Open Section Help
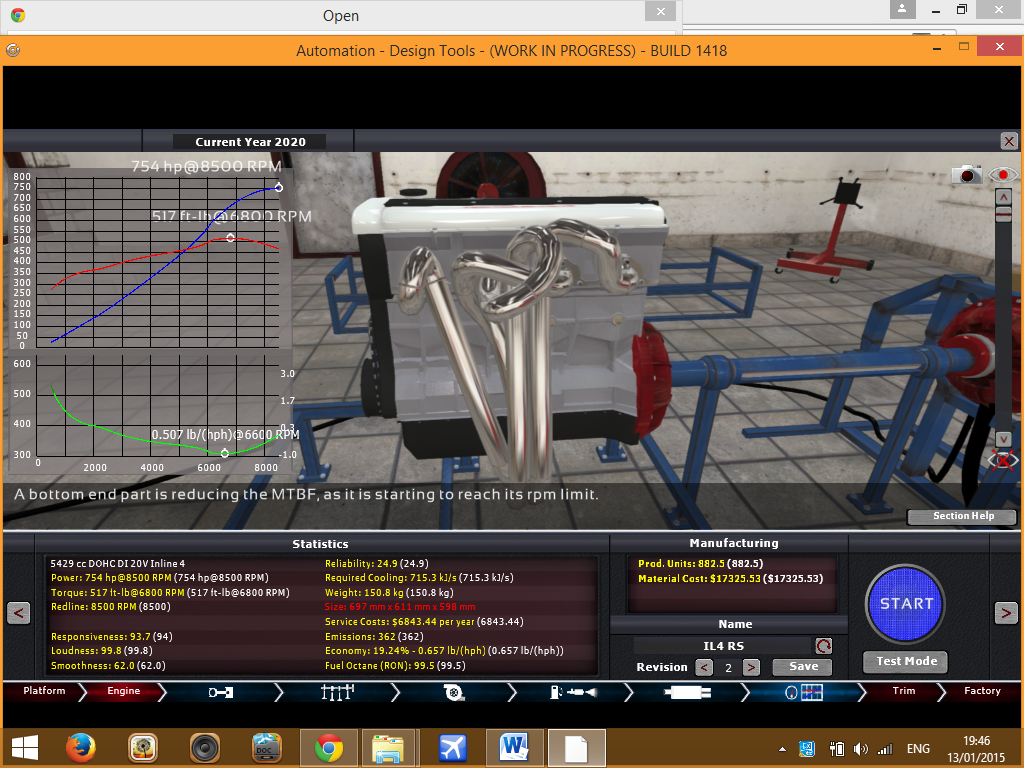1024x768 pixels. (963, 516)
